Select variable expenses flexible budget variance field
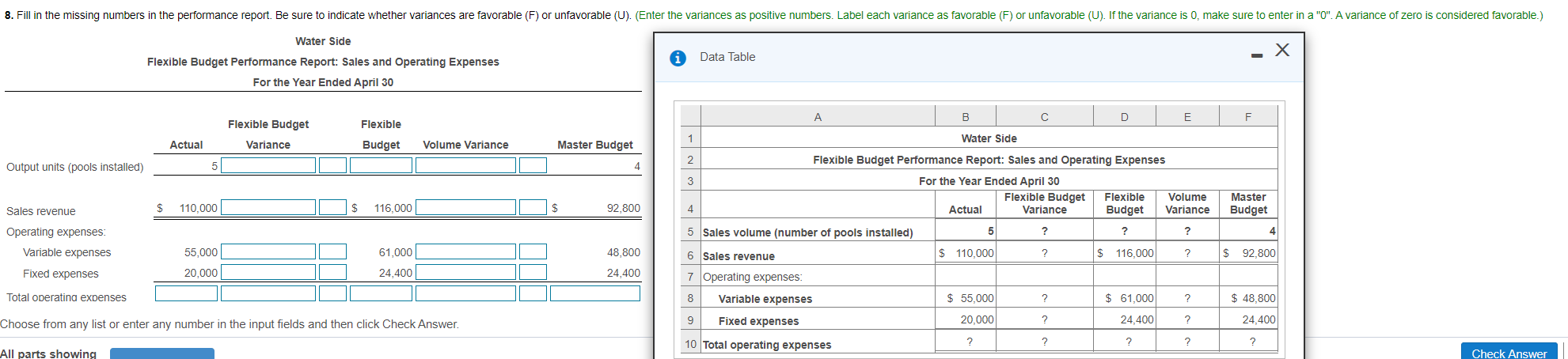Screen dimensions: 1568x359 click(268, 251)
